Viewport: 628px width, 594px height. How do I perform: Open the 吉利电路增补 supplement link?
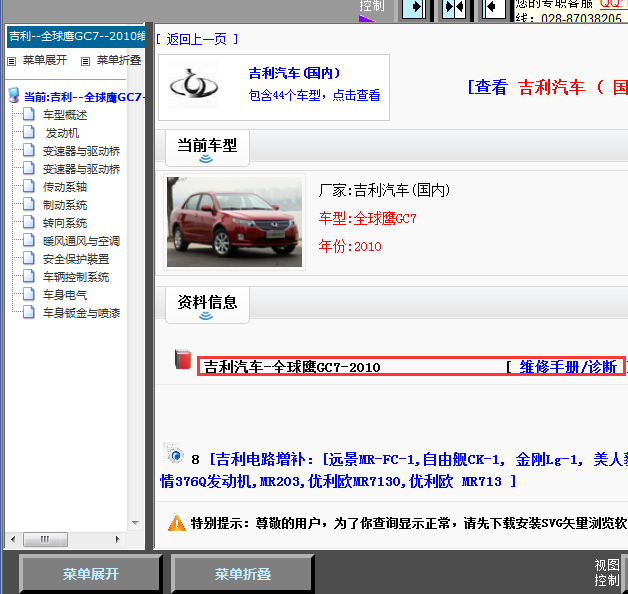[x=394, y=470]
